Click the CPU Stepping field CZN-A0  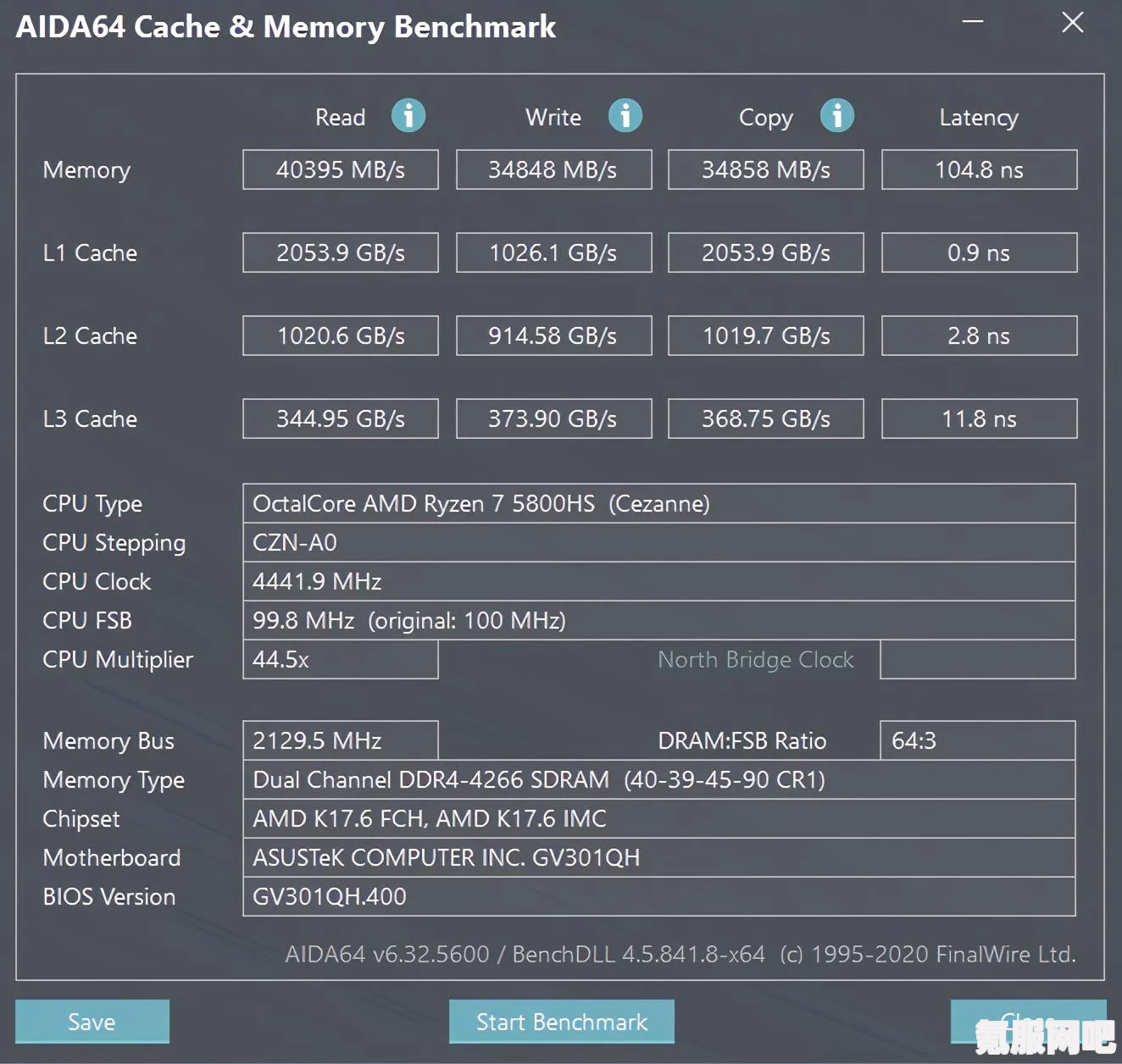(659, 542)
